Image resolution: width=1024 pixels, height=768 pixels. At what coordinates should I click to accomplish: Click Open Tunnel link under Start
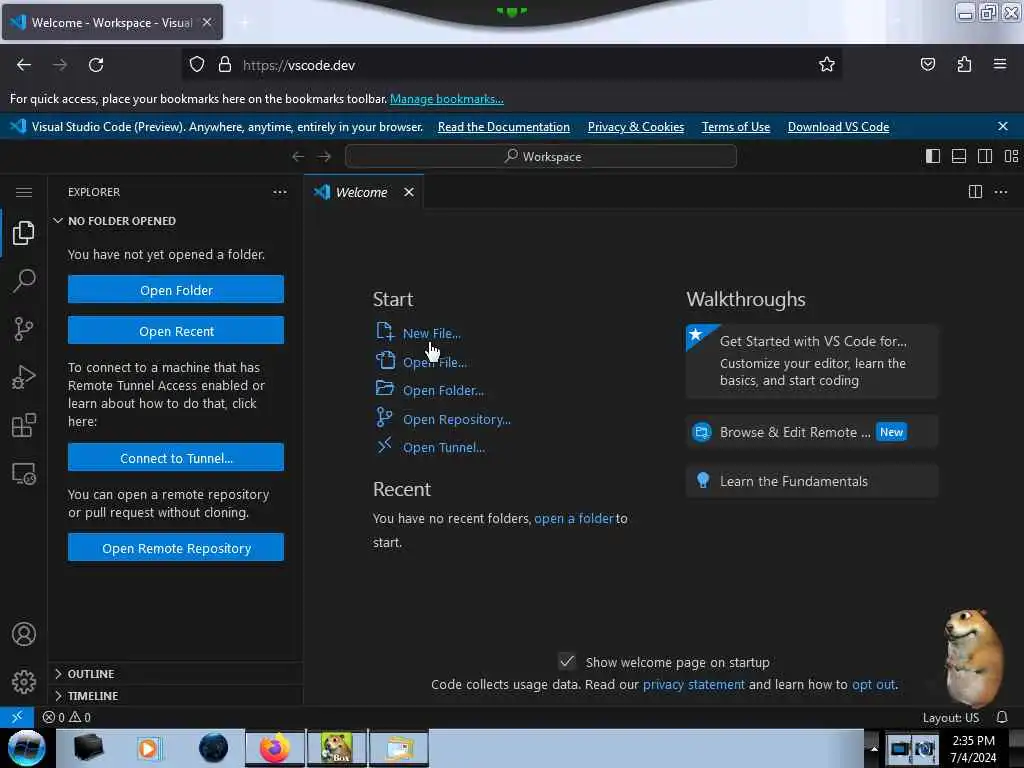(x=443, y=447)
